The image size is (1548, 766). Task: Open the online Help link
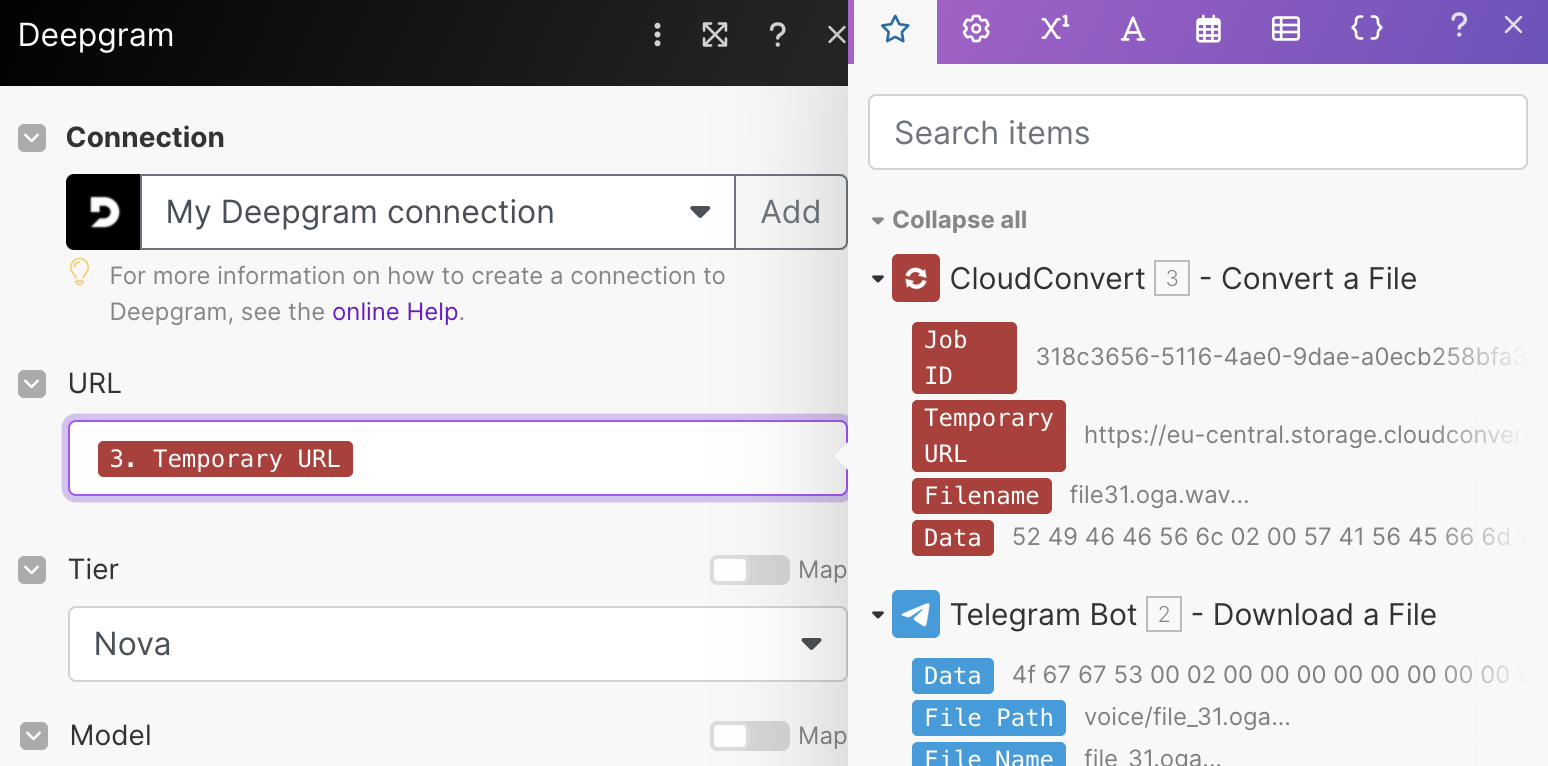coord(395,312)
